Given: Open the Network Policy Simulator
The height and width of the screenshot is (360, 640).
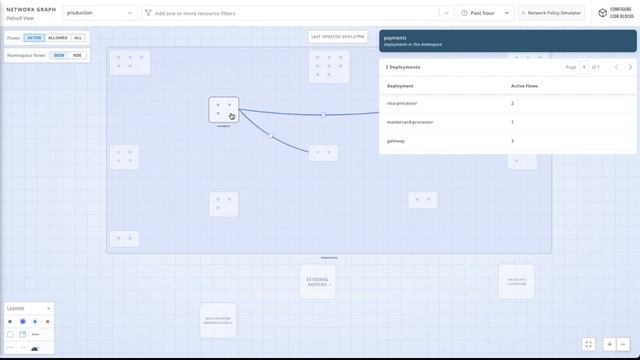Looking at the screenshot, I should (x=551, y=13).
